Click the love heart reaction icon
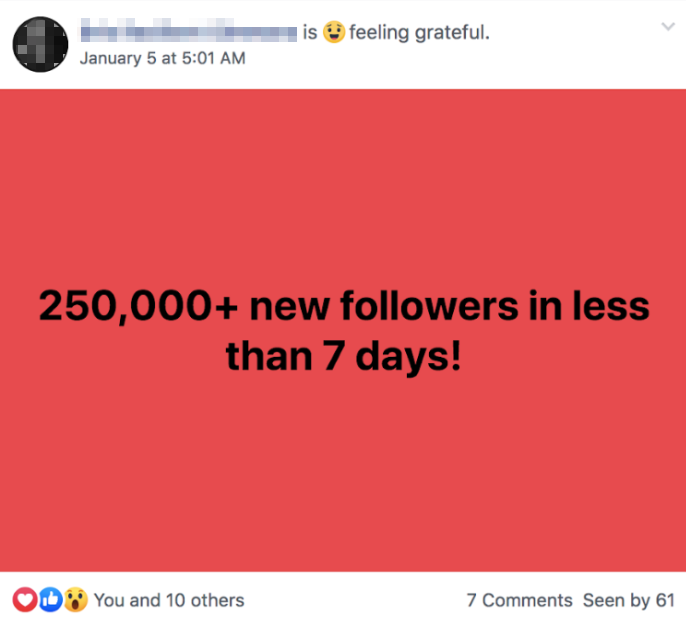 pyautogui.click(x=25, y=600)
